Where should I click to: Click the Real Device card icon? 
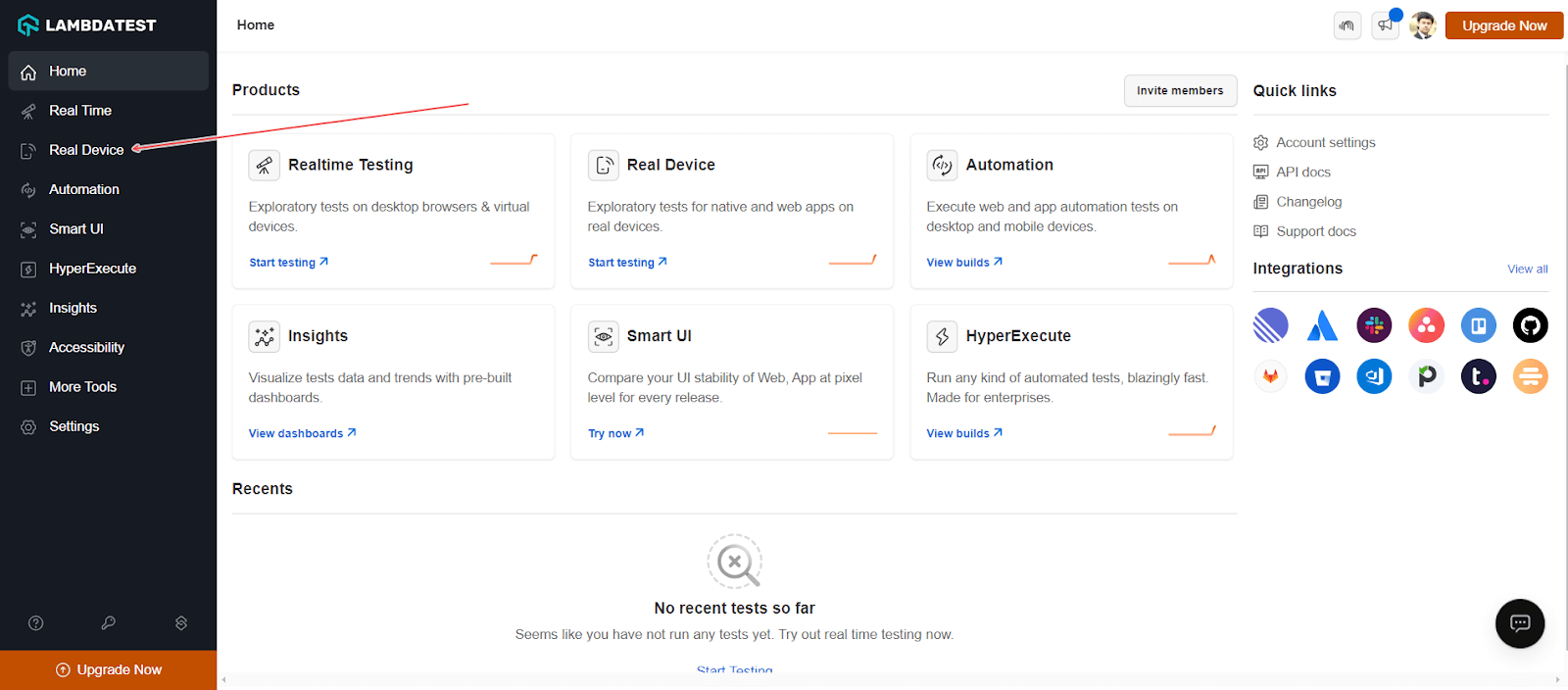tap(604, 166)
